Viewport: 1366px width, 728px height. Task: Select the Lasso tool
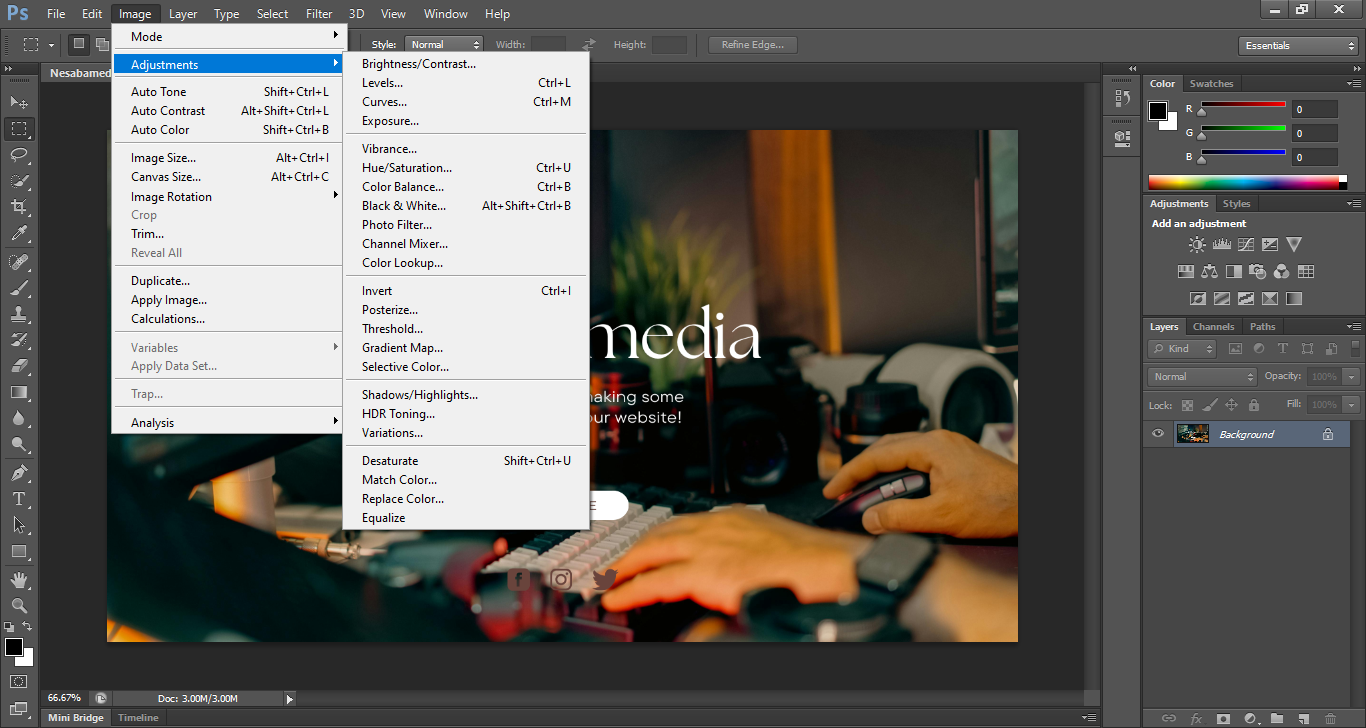click(x=19, y=155)
